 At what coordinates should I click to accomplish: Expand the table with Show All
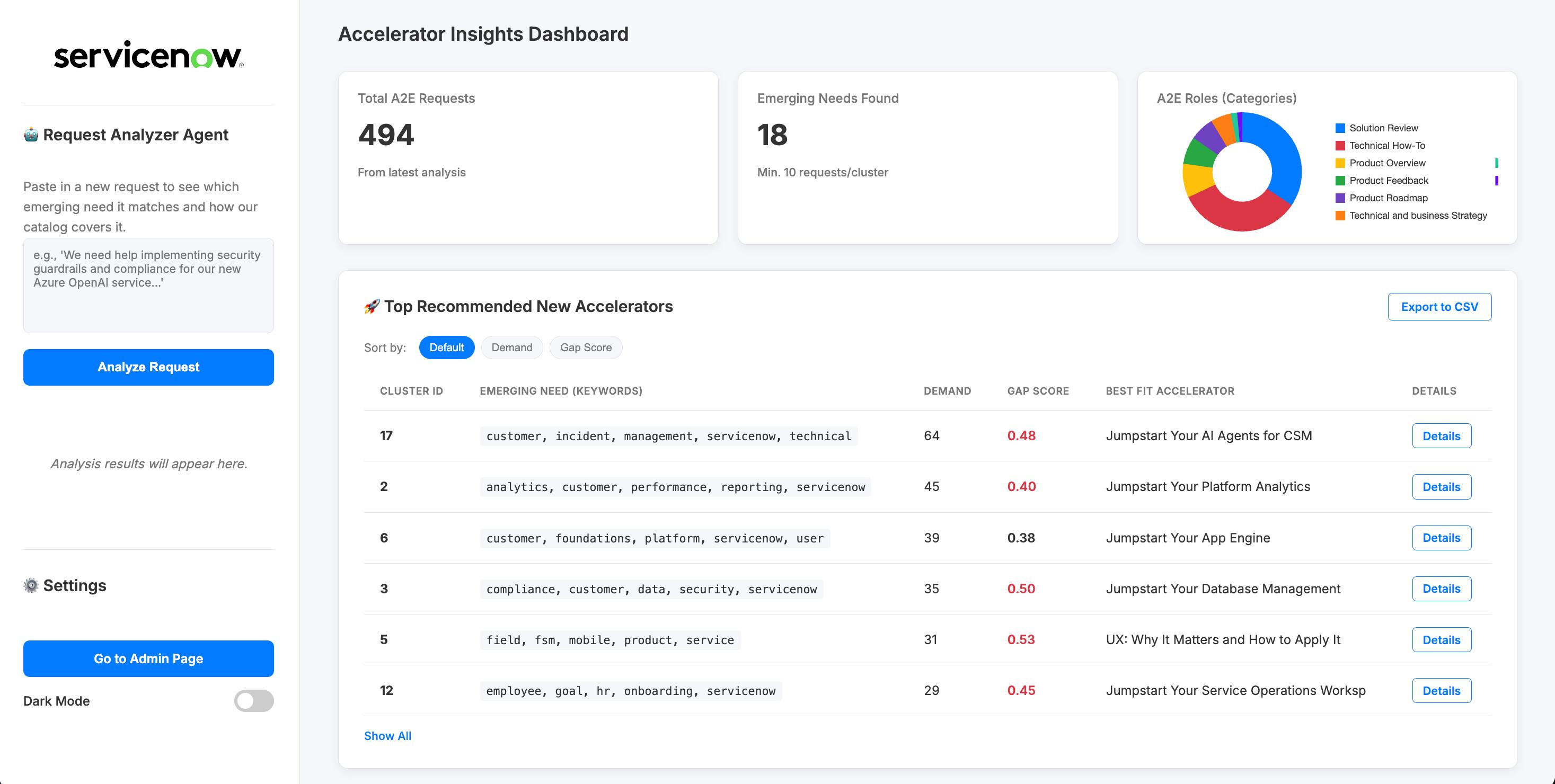click(387, 736)
